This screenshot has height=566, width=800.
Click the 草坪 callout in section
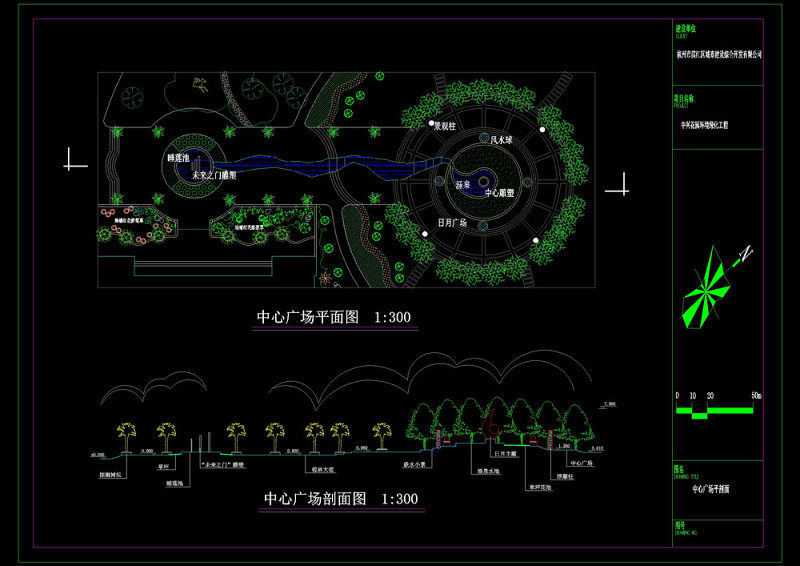[x=164, y=466]
